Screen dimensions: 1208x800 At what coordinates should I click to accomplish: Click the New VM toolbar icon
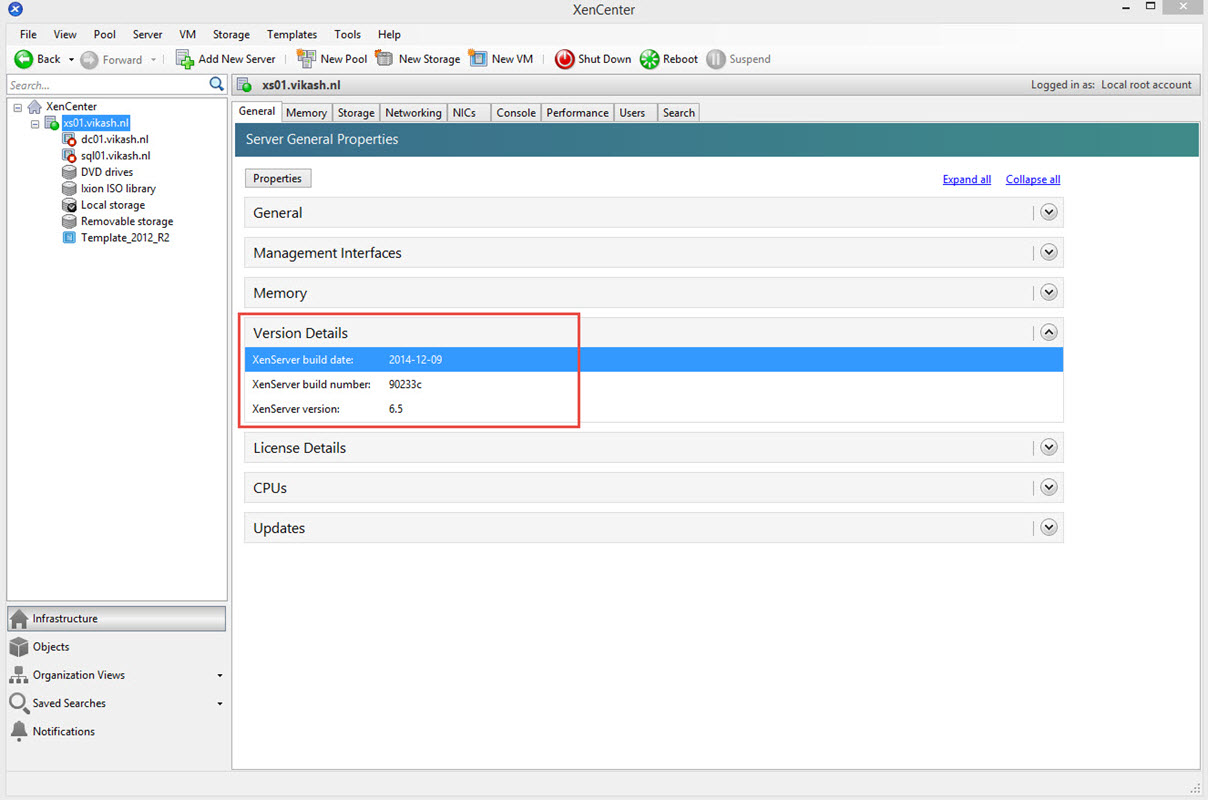click(x=478, y=59)
